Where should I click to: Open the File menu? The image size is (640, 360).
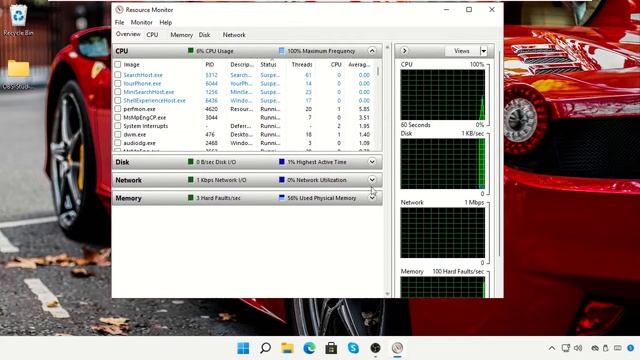119,22
